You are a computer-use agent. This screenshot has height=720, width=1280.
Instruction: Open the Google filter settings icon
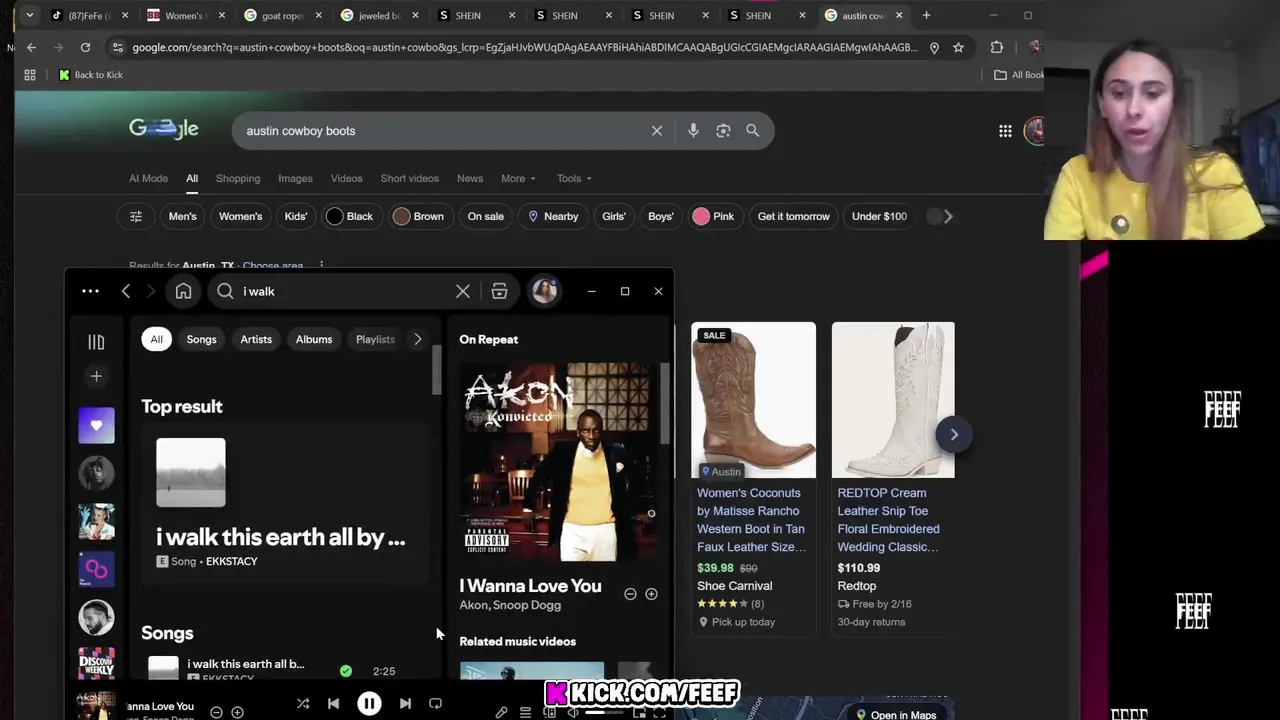click(x=136, y=216)
